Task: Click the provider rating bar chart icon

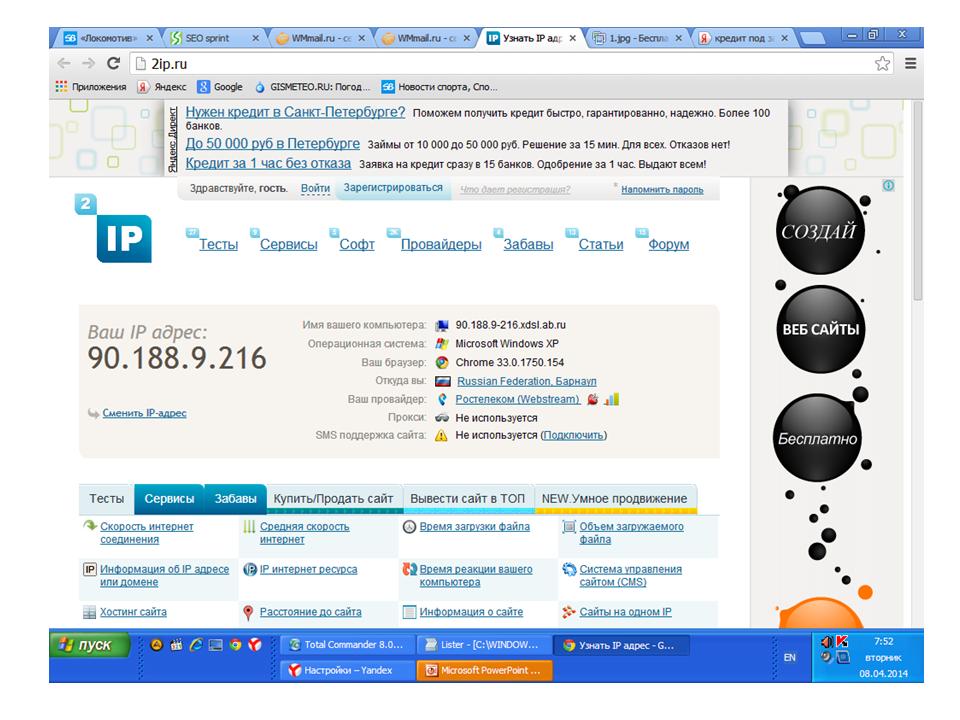Action: [612, 399]
